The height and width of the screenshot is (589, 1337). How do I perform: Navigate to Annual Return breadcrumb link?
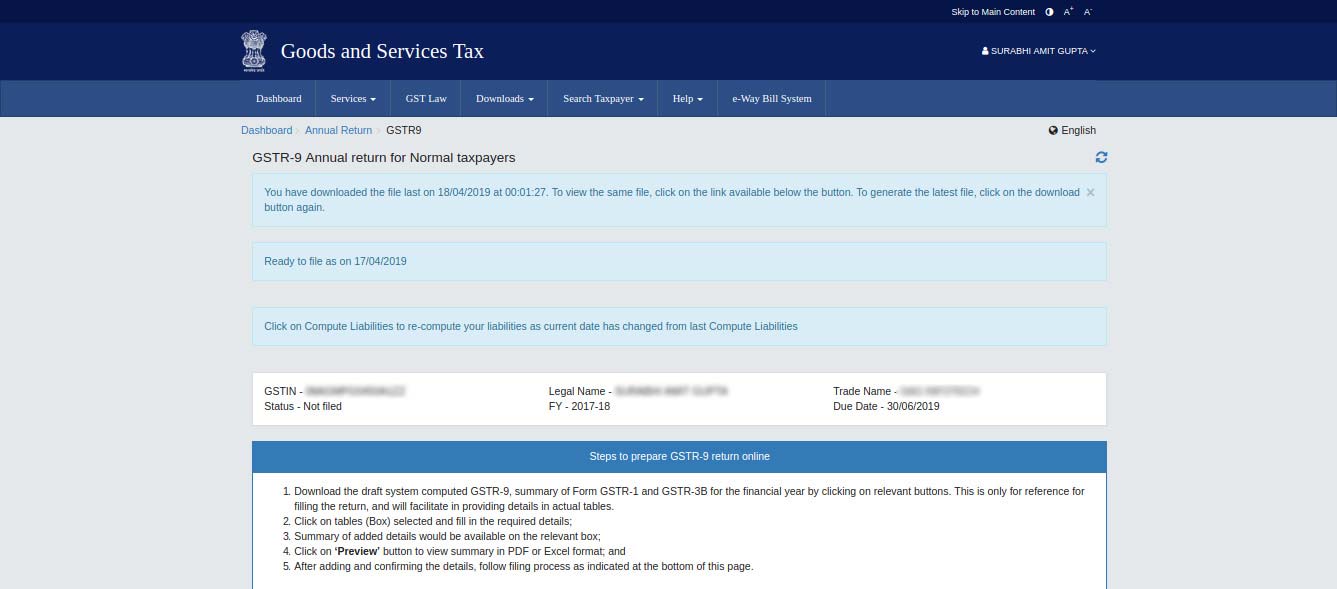coord(338,130)
